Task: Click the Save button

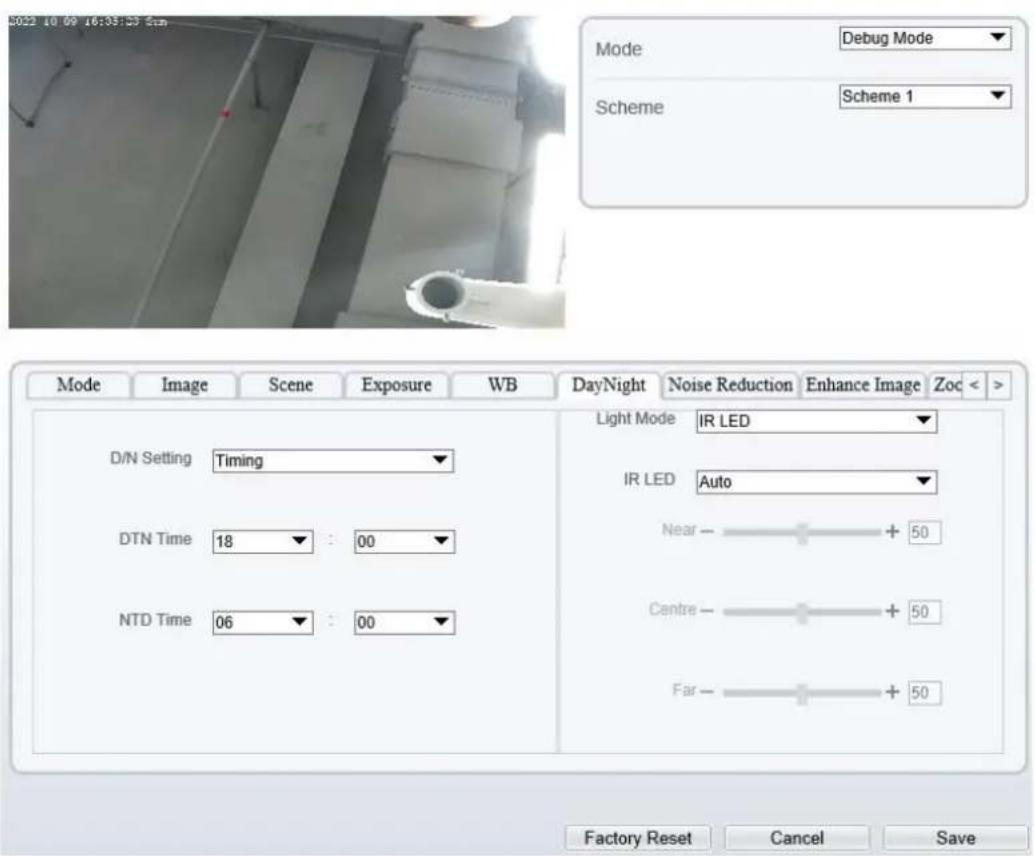Action: [x=955, y=838]
